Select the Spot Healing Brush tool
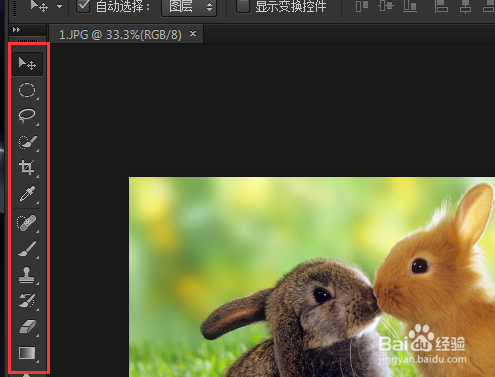Image resolution: width=495 pixels, height=377 pixels. pyautogui.click(x=27, y=223)
